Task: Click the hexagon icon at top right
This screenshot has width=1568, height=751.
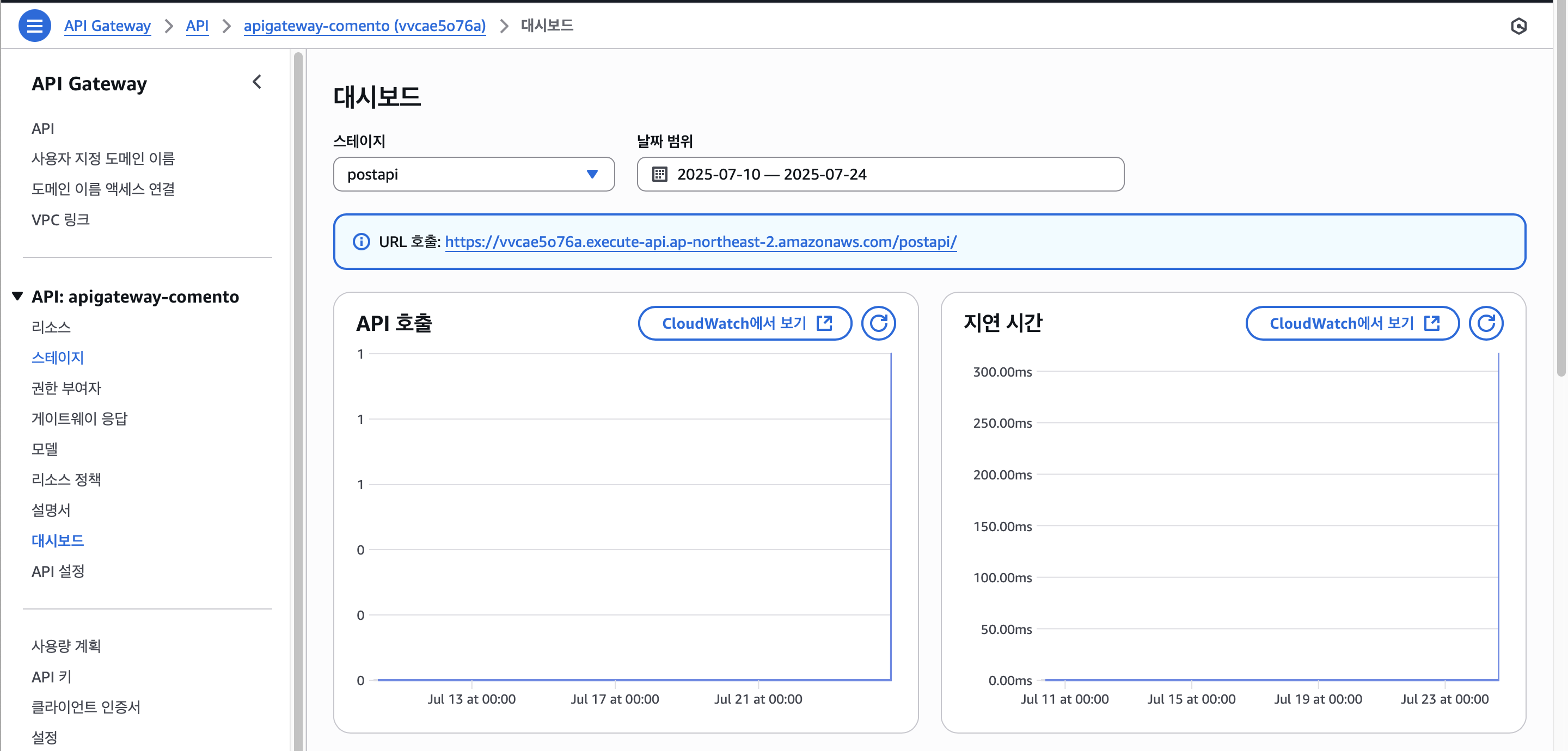Action: [1518, 26]
